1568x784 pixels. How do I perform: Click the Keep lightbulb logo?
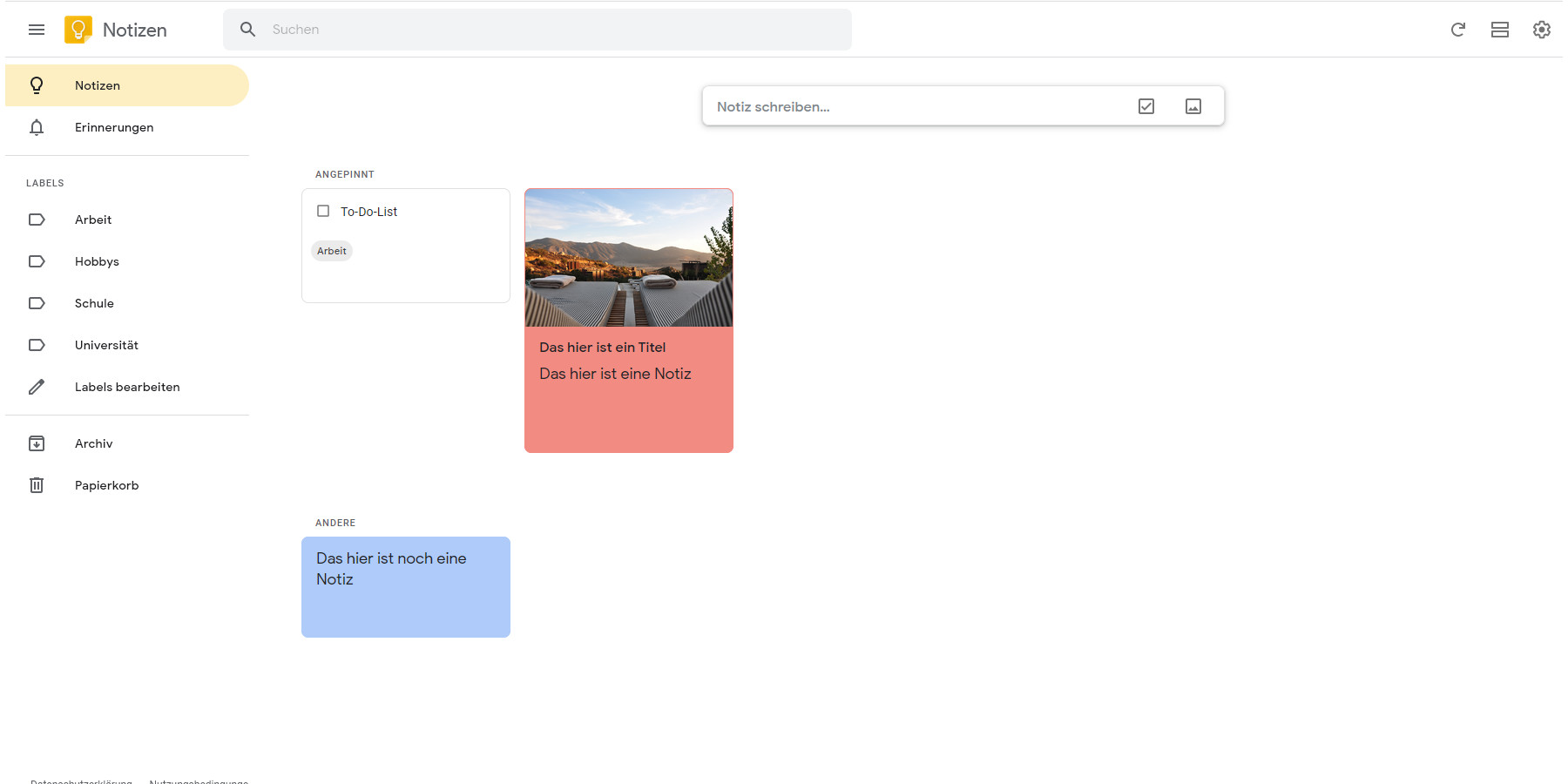[78, 30]
